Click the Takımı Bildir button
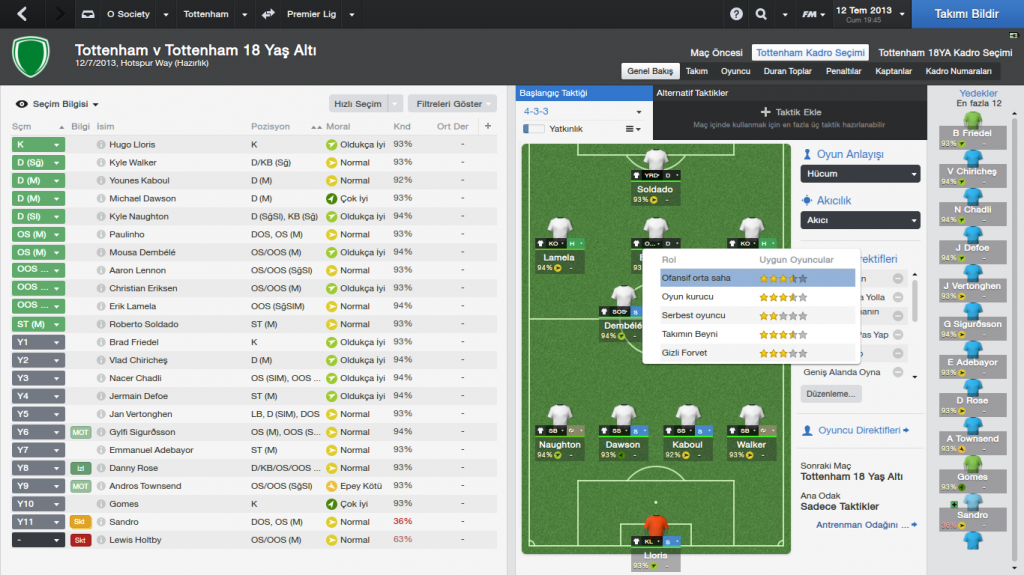Viewport: 1024px width, 575px height. [967, 14]
